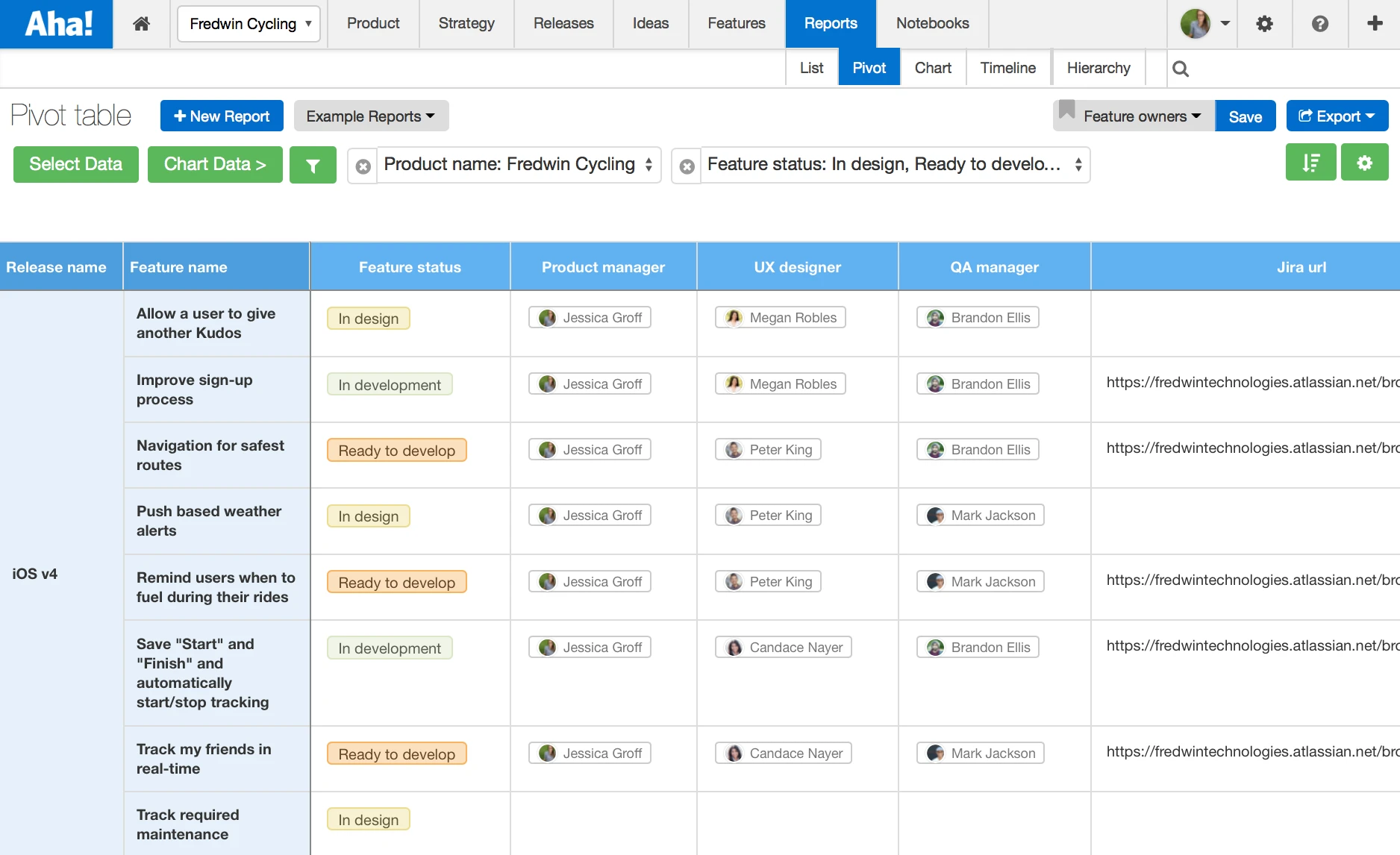Open the first Jira URL link
The width and height of the screenshot is (1400, 855).
(1253, 383)
